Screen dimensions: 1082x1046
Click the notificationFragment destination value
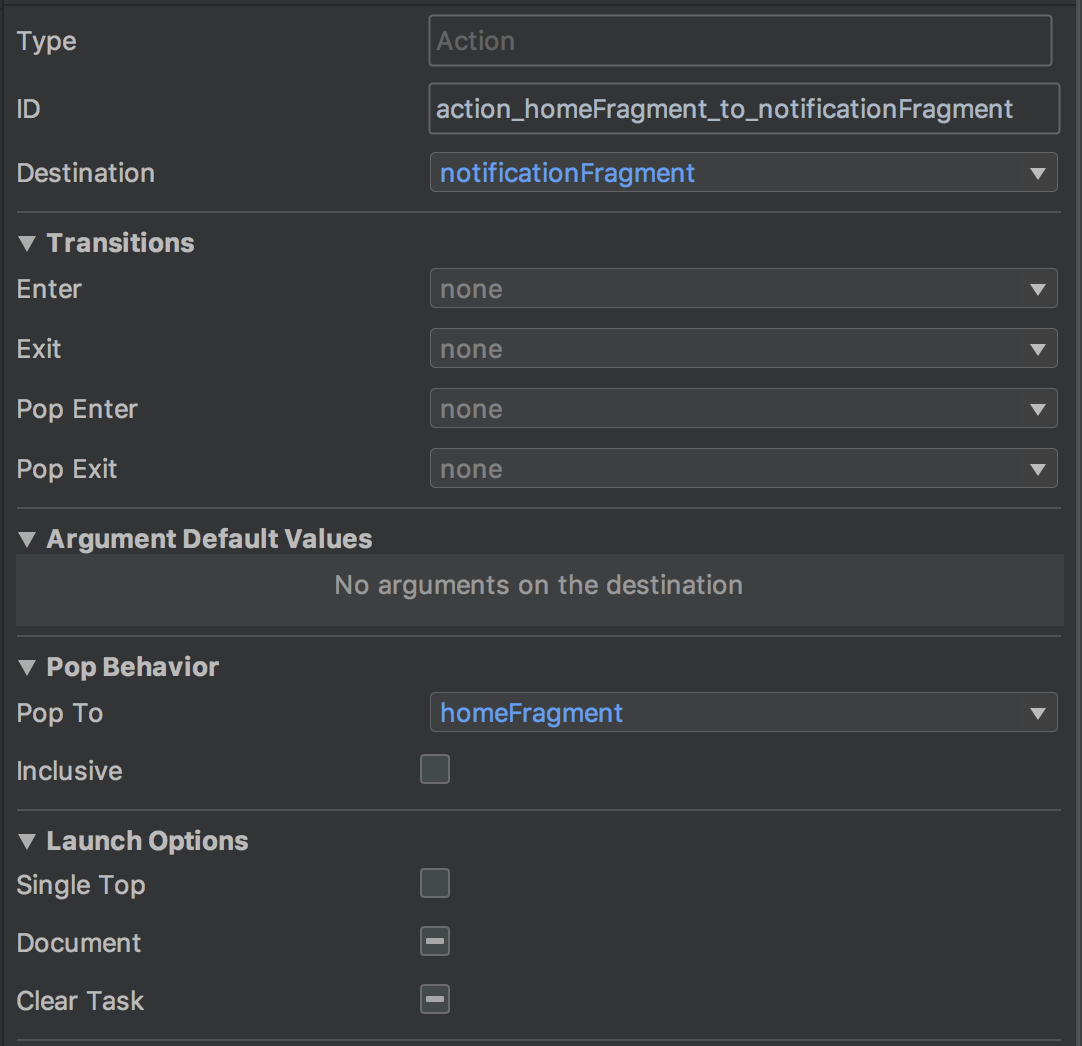(568, 174)
